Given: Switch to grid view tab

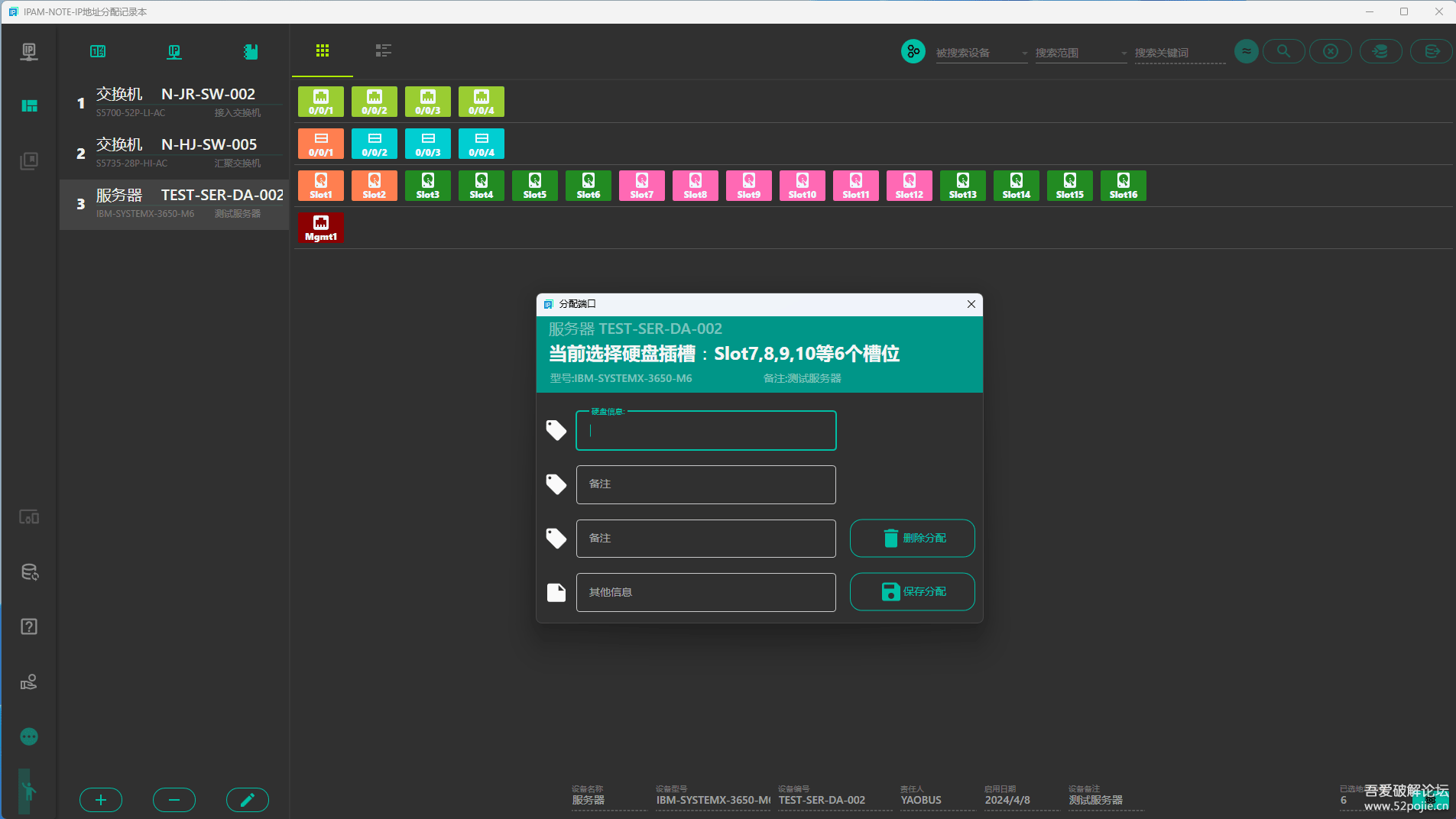Looking at the screenshot, I should point(323,50).
